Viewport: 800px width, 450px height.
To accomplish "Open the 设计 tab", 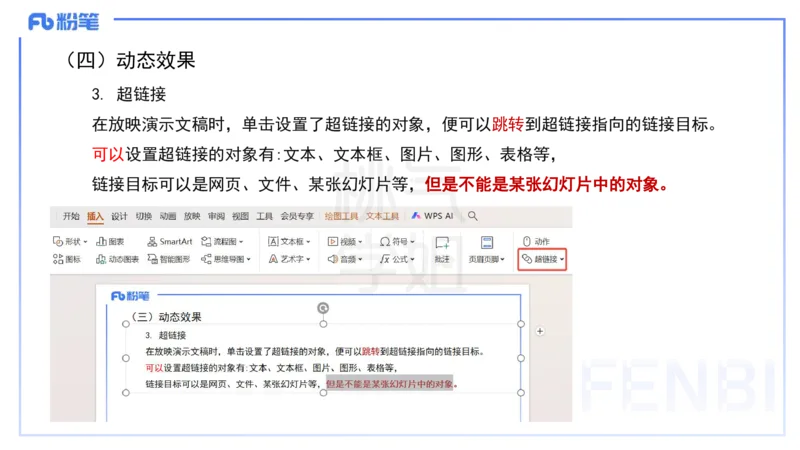I will coord(119,216).
